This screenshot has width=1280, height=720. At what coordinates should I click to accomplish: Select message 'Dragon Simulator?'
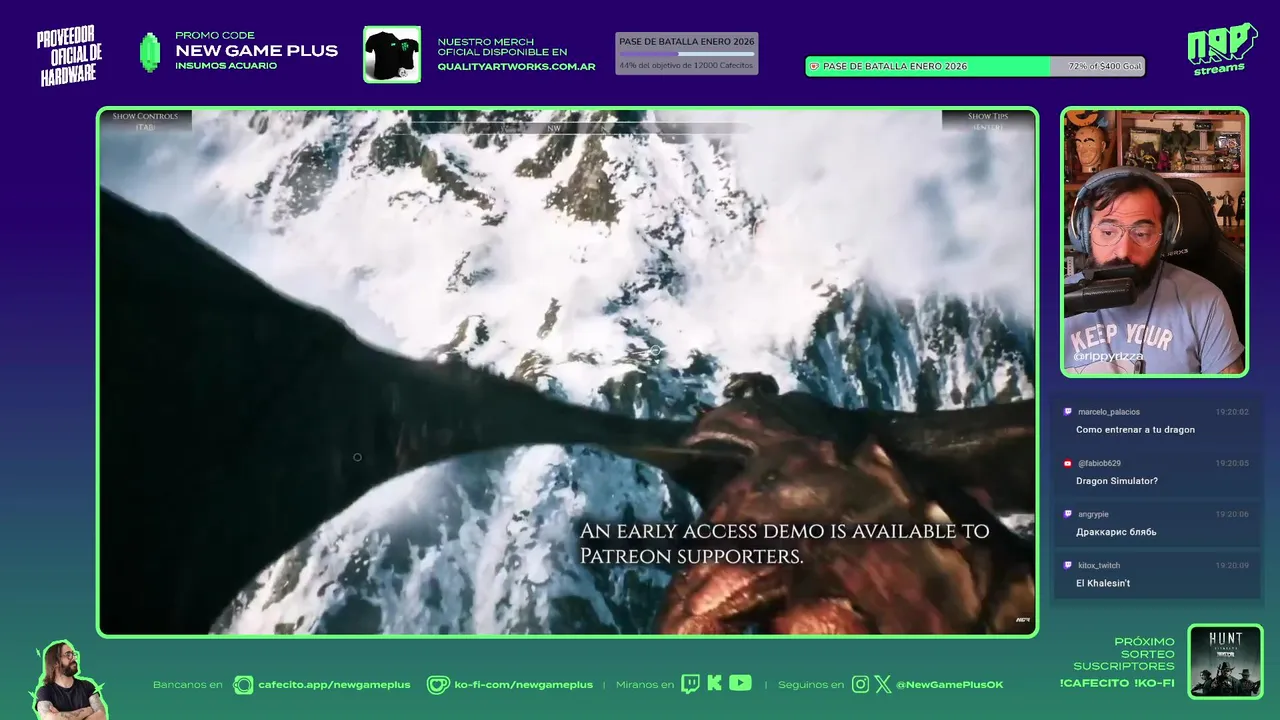(x=1116, y=481)
